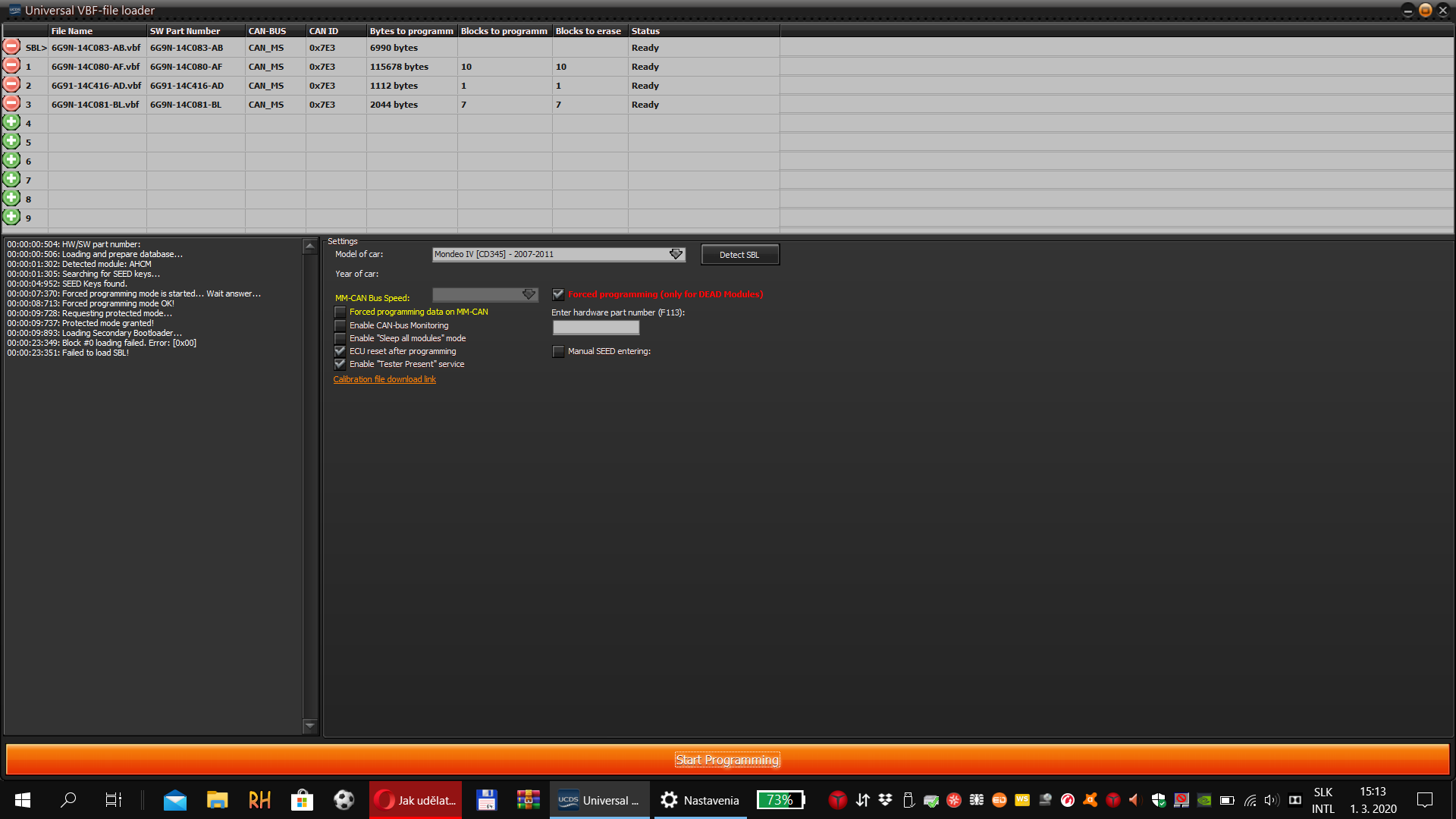The height and width of the screenshot is (819, 1456).
Task: Add a file to row 6
Action: point(11,160)
